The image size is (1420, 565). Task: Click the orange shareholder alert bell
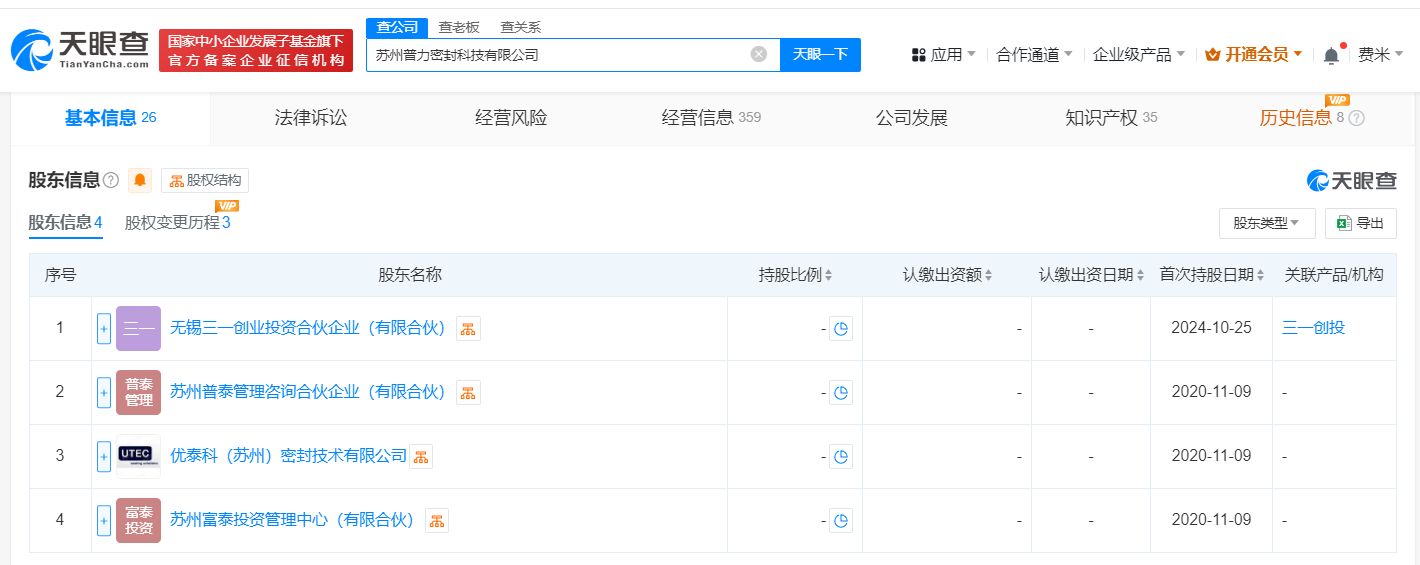pyautogui.click(x=140, y=181)
